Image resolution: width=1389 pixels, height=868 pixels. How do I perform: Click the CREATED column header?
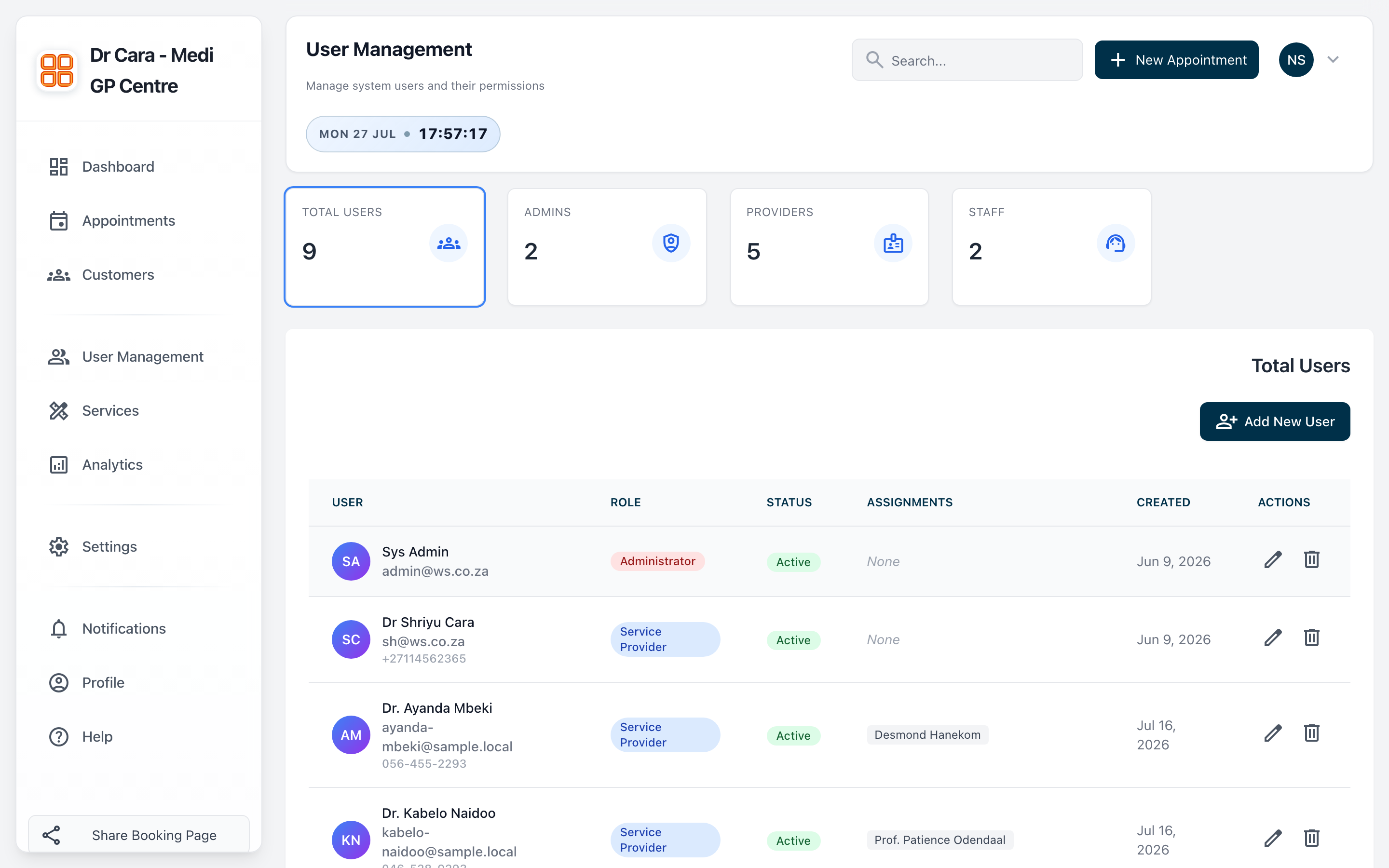[x=1163, y=502]
